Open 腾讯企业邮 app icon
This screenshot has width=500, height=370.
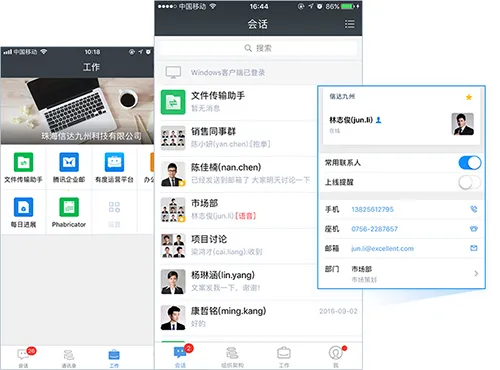[x=69, y=167]
